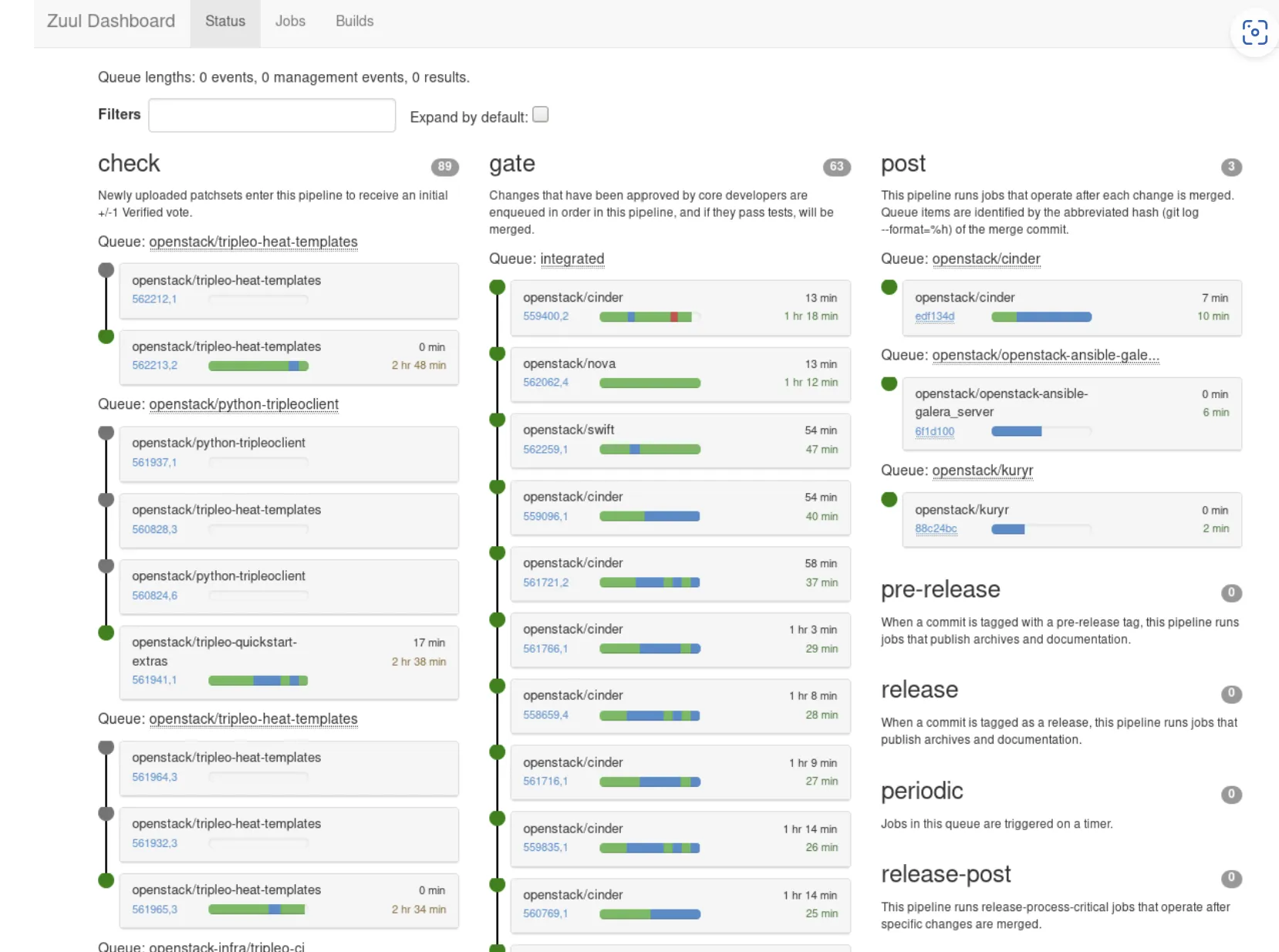
Task: Open the Status tab
Action: (225, 22)
